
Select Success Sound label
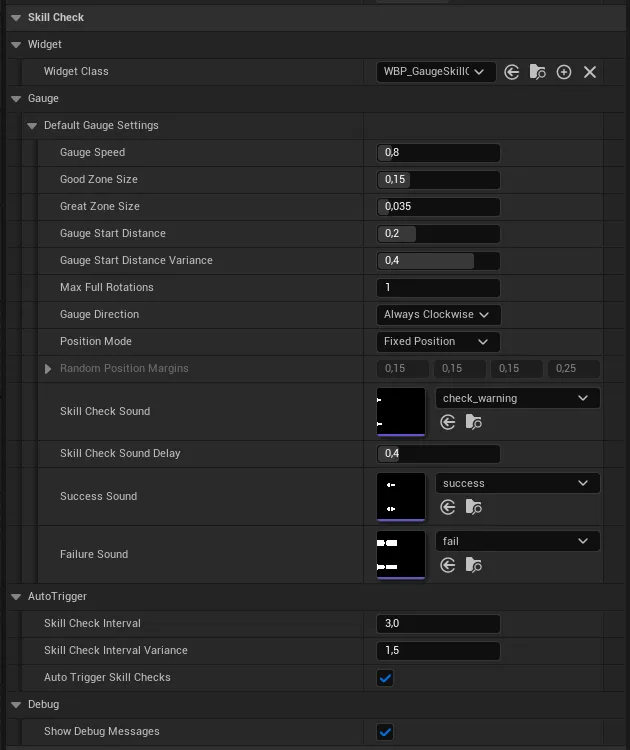pos(99,496)
